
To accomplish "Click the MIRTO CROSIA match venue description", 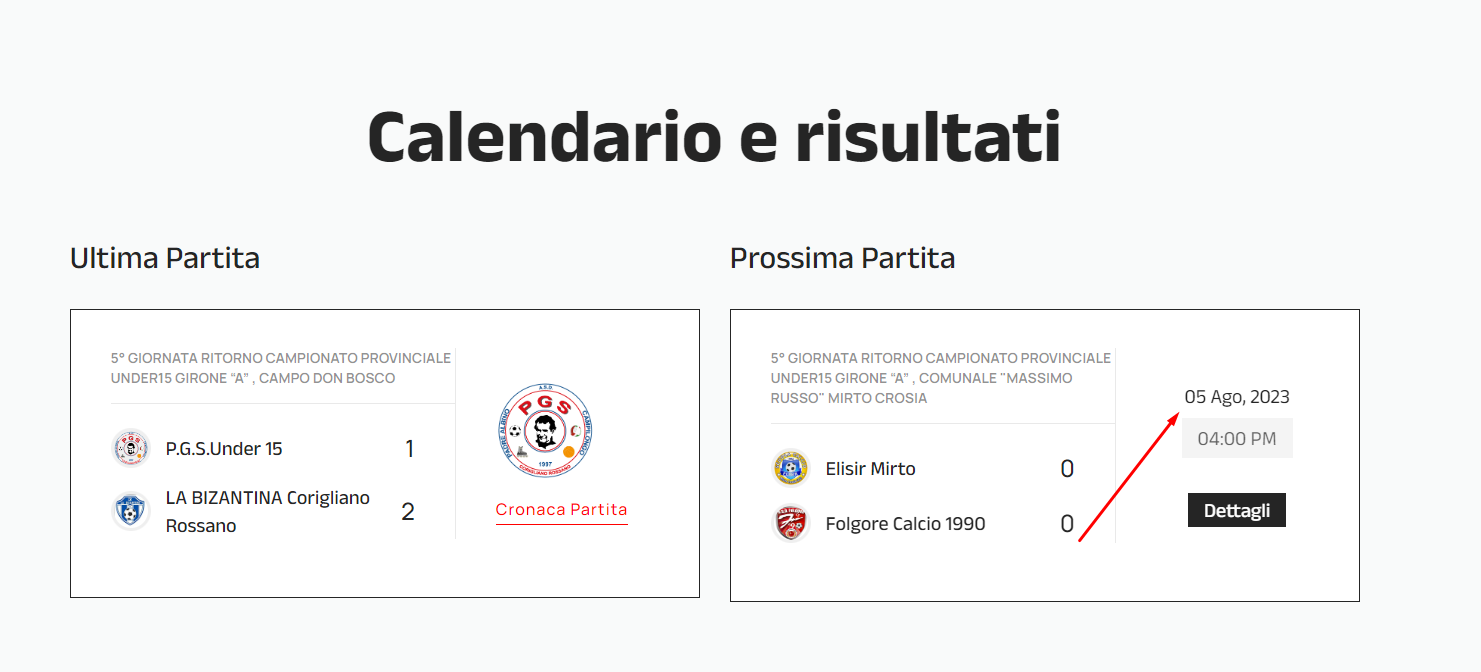I will pyautogui.click(x=940, y=378).
